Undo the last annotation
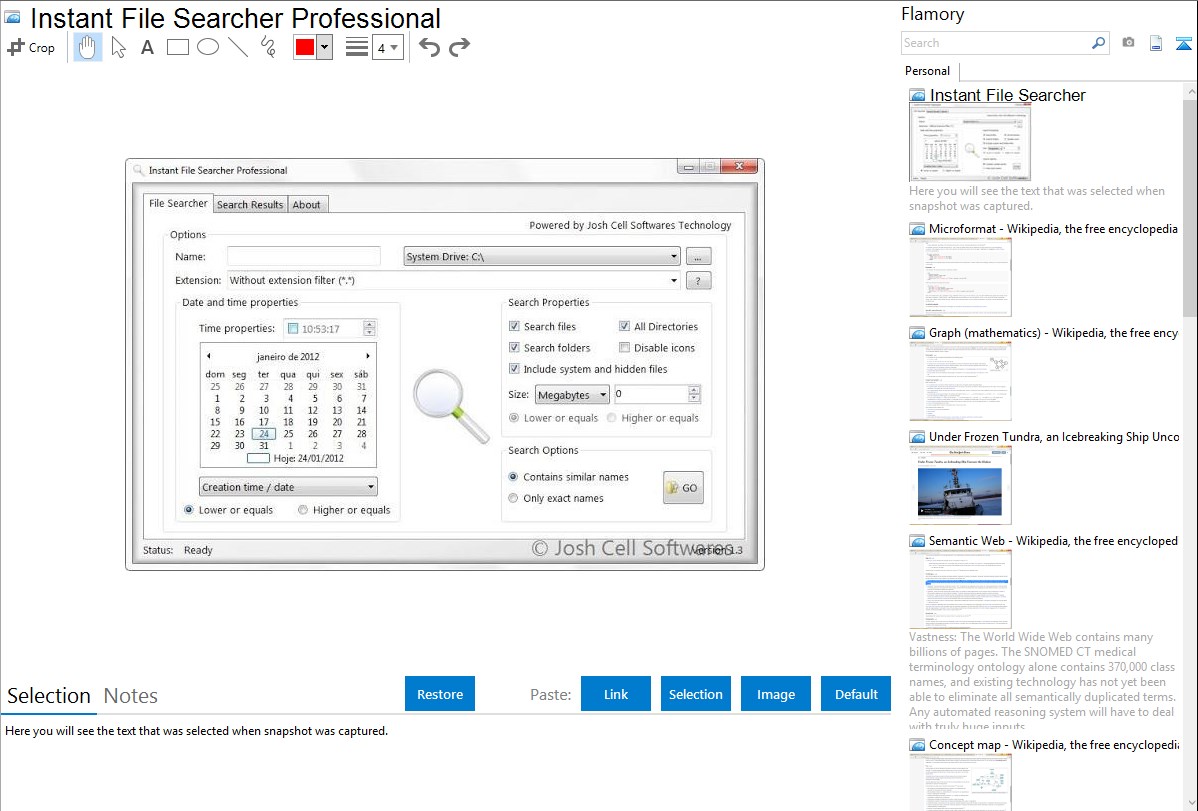 pos(429,47)
